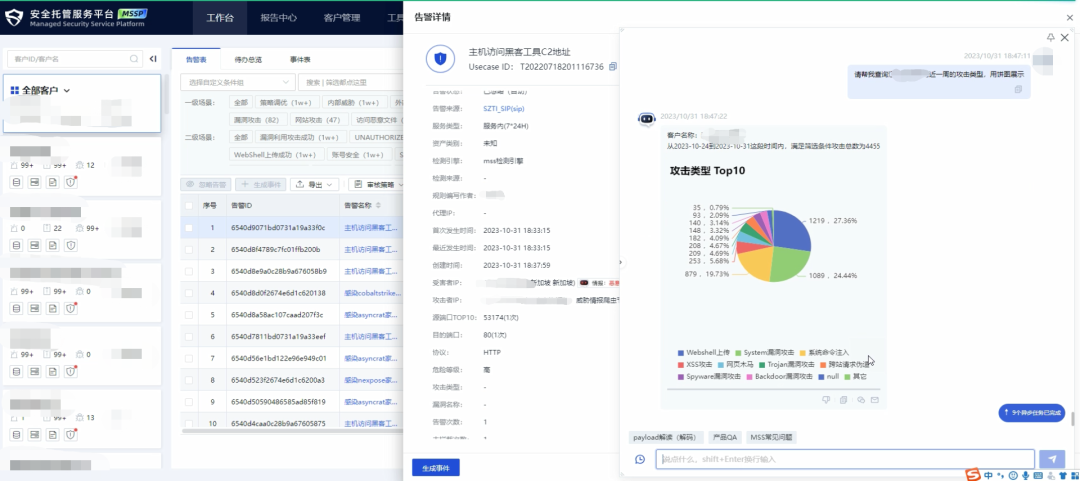
Task: Pin the AI chat panel
Action: click(1050, 37)
